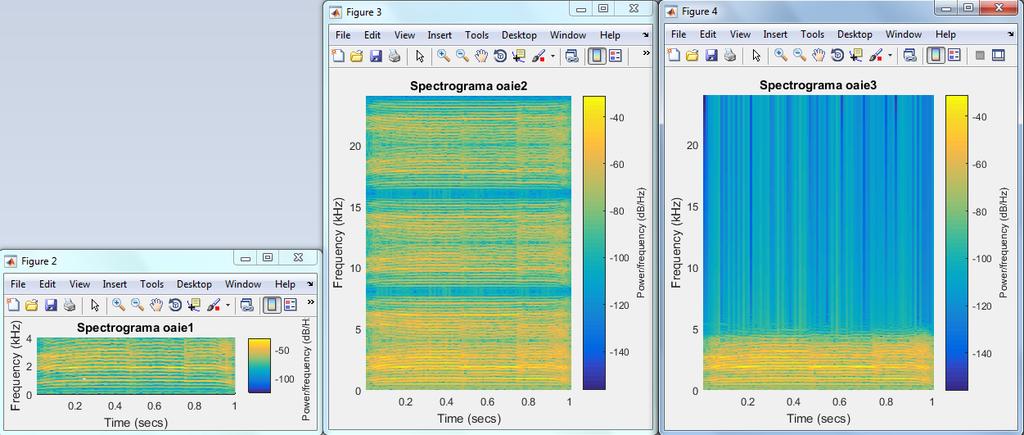Image resolution: width=1024 pixels, height=435 pixels.
Task: Choose the Rotate 3D tool in Figure 3
Action: click(500, 56)
